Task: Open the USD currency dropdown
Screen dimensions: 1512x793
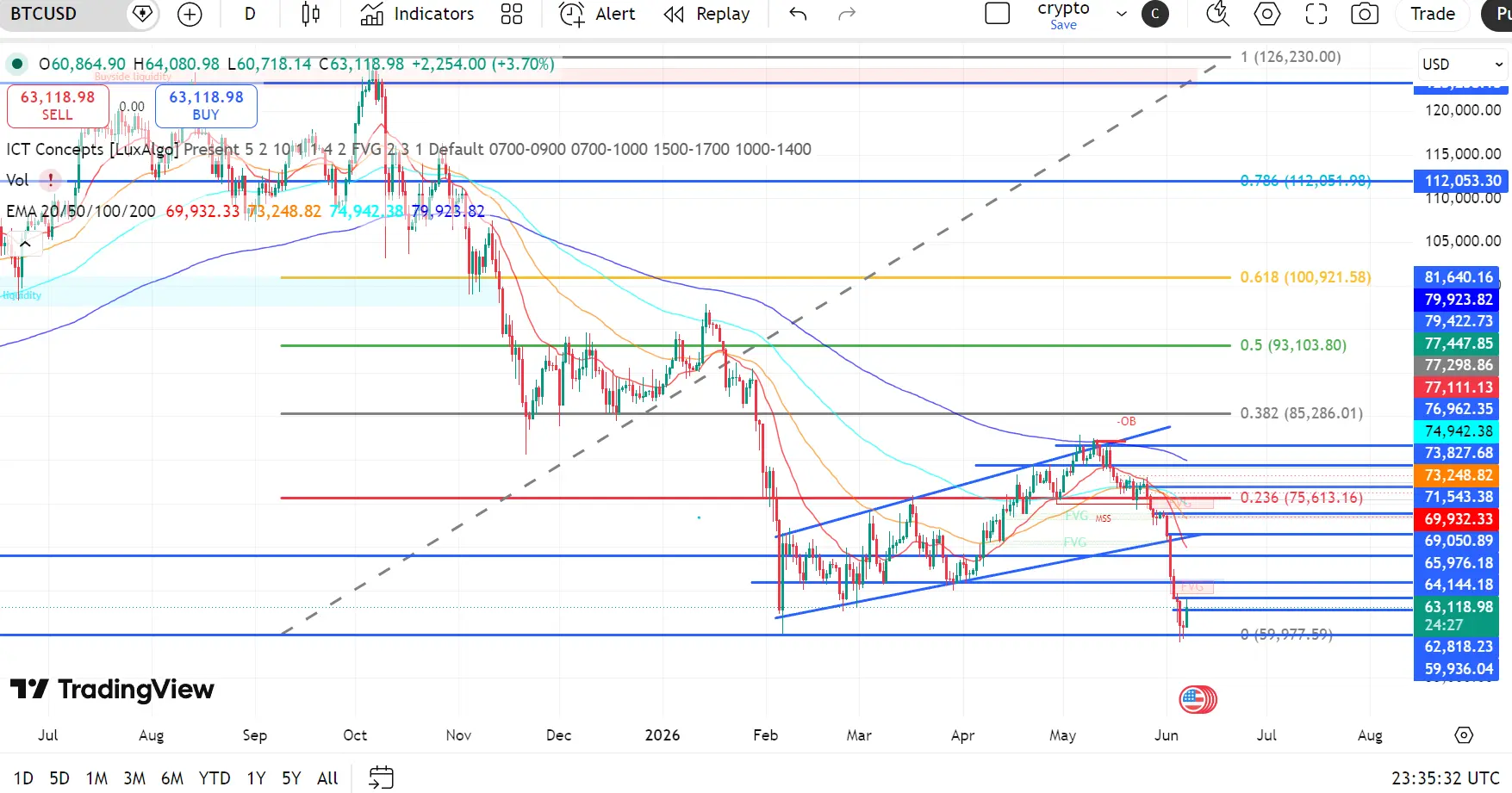Action: 1462,65
